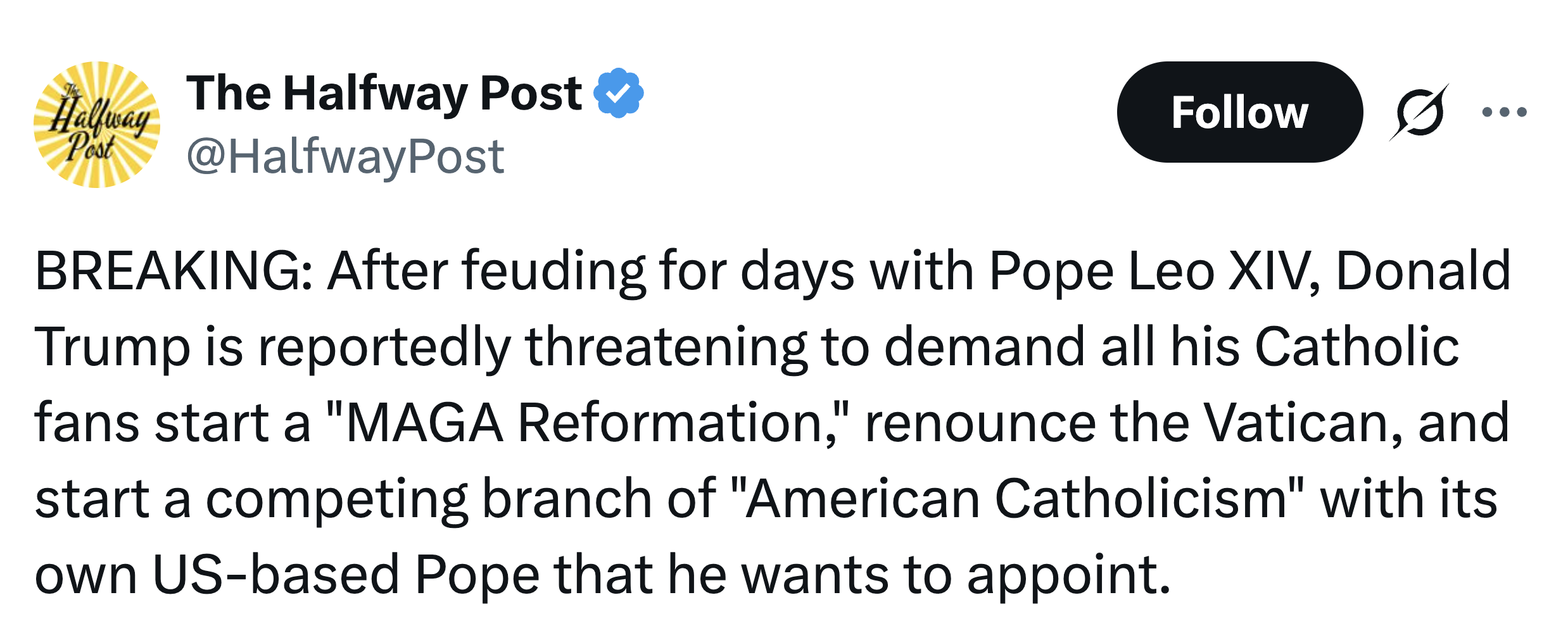This screenshot has height=633, width=1568.
Task: Click "wants to appoint" at the post's end
Action: pyautogui.click(x=955, y=575)
